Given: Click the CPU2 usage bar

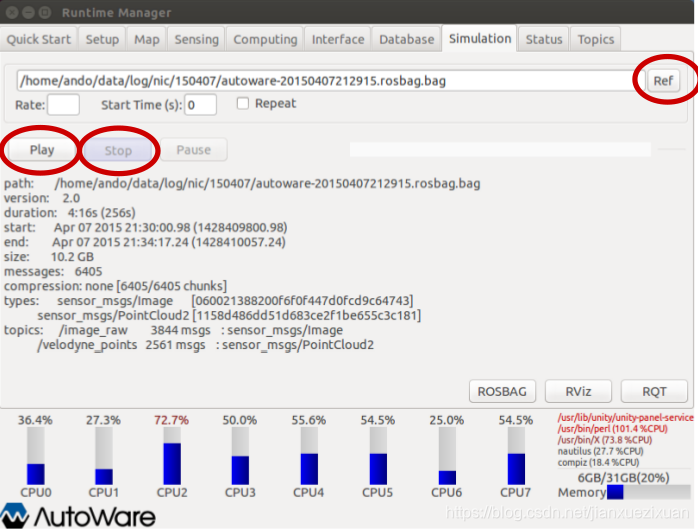Looking at the screenshot, I should click(x=172, y=456).
